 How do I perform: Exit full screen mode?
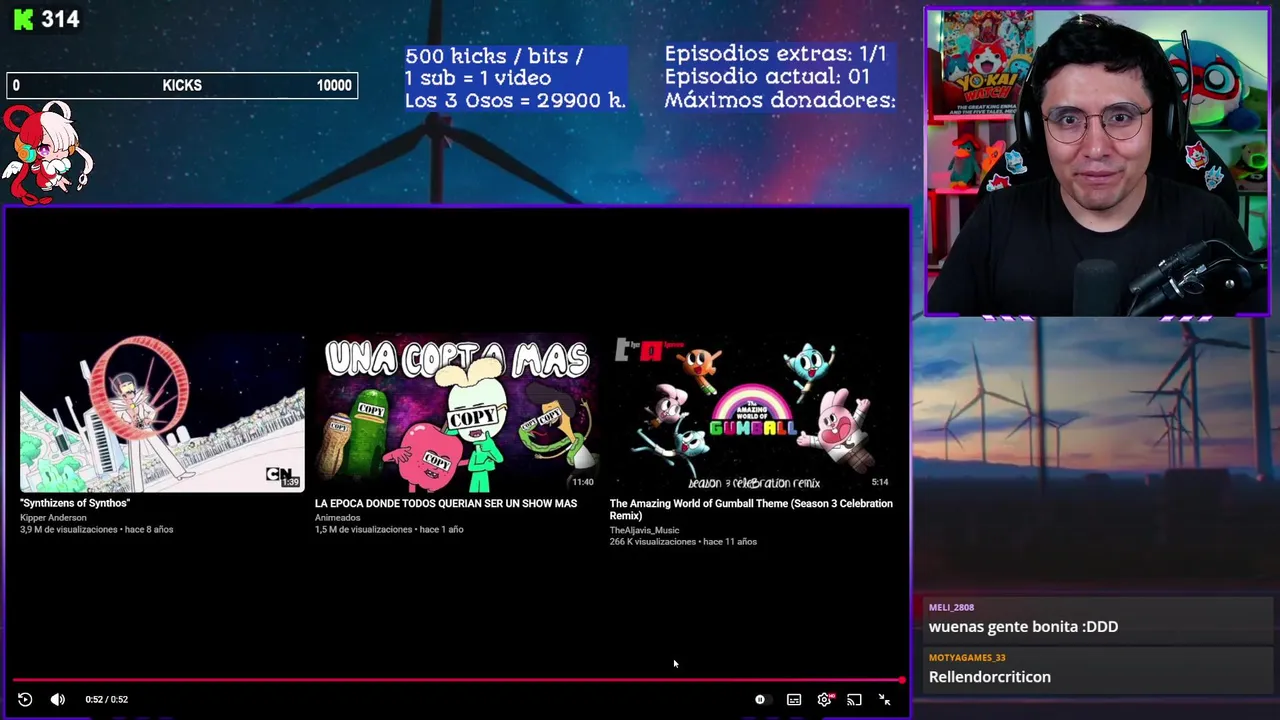[x=885, y=700]
